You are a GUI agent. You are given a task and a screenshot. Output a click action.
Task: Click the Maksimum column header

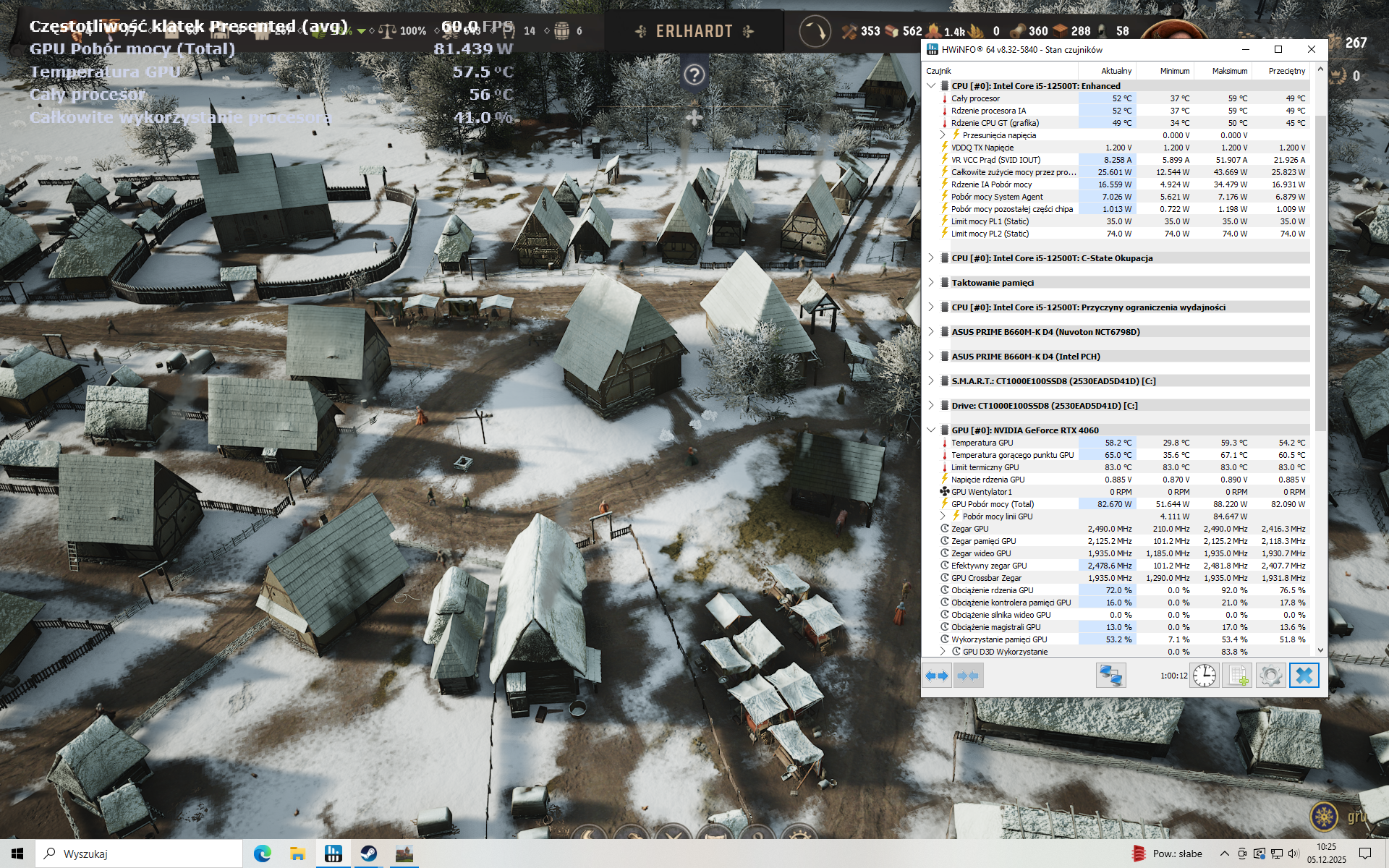pyautogui.click(x=1229, y=71)
